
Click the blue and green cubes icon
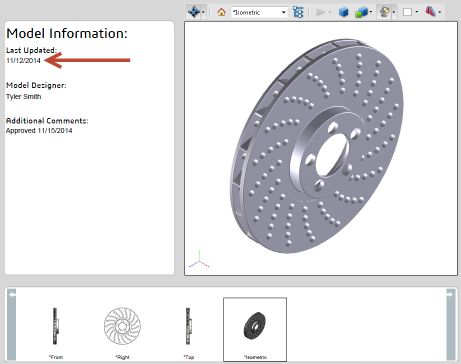(361, 13)
